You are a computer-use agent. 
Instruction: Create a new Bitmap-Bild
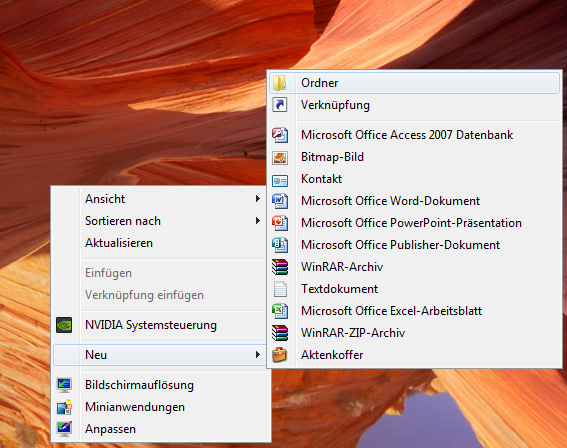(414, 157)
